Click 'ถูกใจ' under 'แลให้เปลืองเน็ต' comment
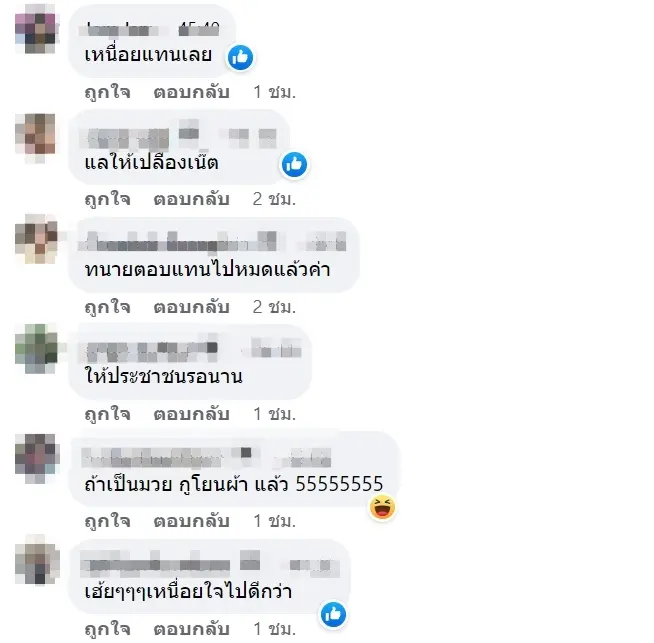654x643 pixels. pos(108,199)
